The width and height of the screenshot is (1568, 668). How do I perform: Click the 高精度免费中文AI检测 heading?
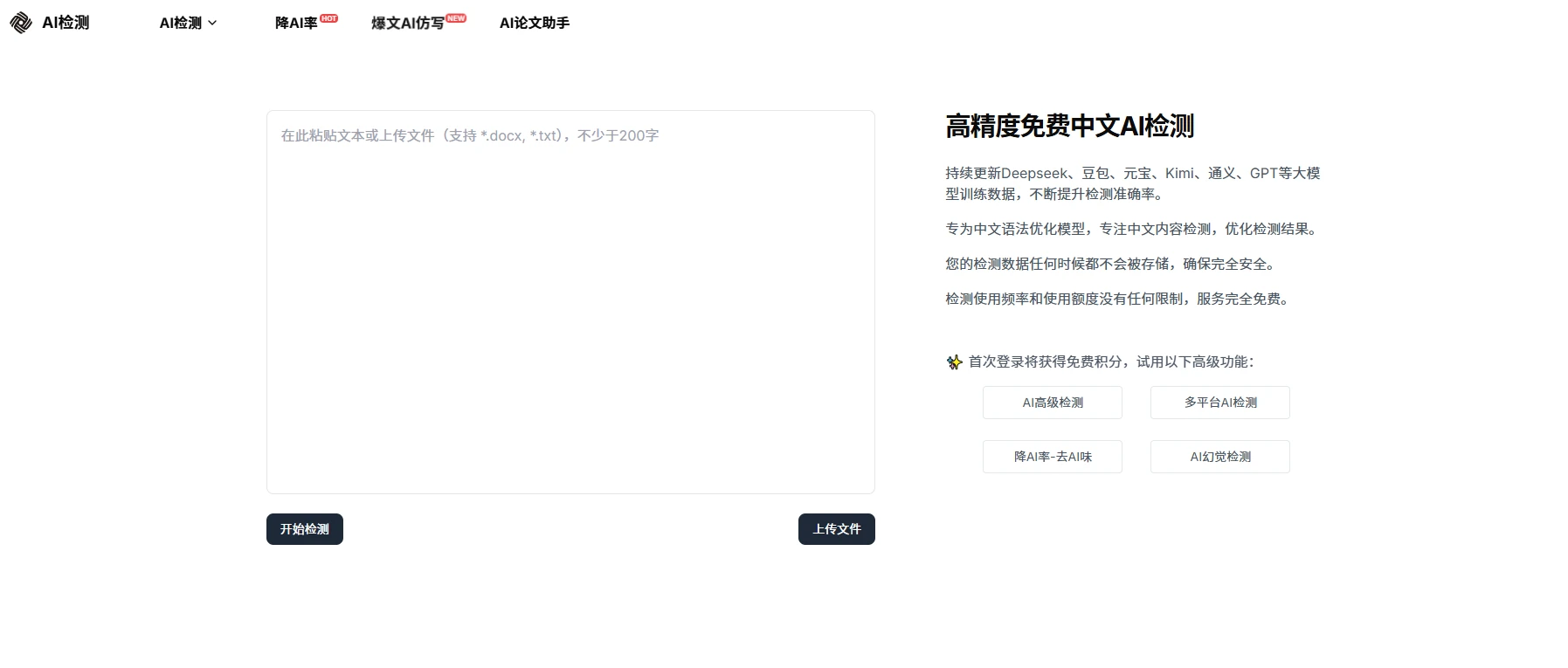click(x=1069, y=127)
